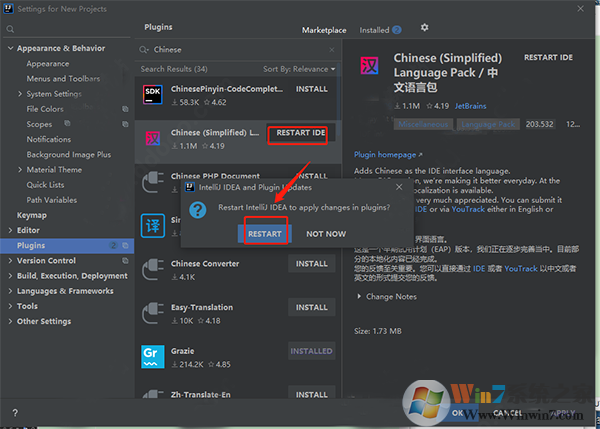Select Keymap in the settings tree
The image size is (600, 429).
[32, 215]
